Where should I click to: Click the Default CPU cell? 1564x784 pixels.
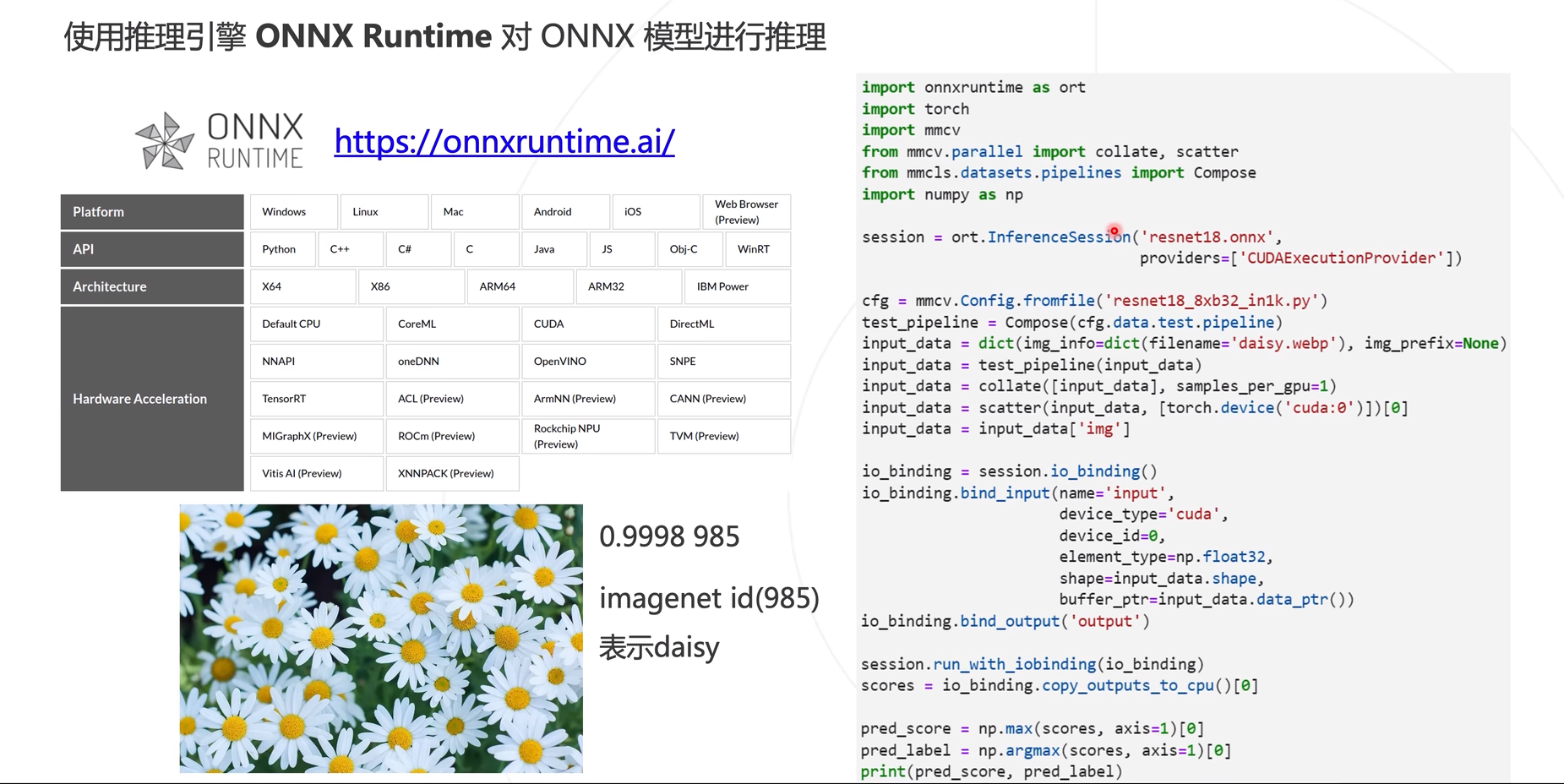coord(317,324)
